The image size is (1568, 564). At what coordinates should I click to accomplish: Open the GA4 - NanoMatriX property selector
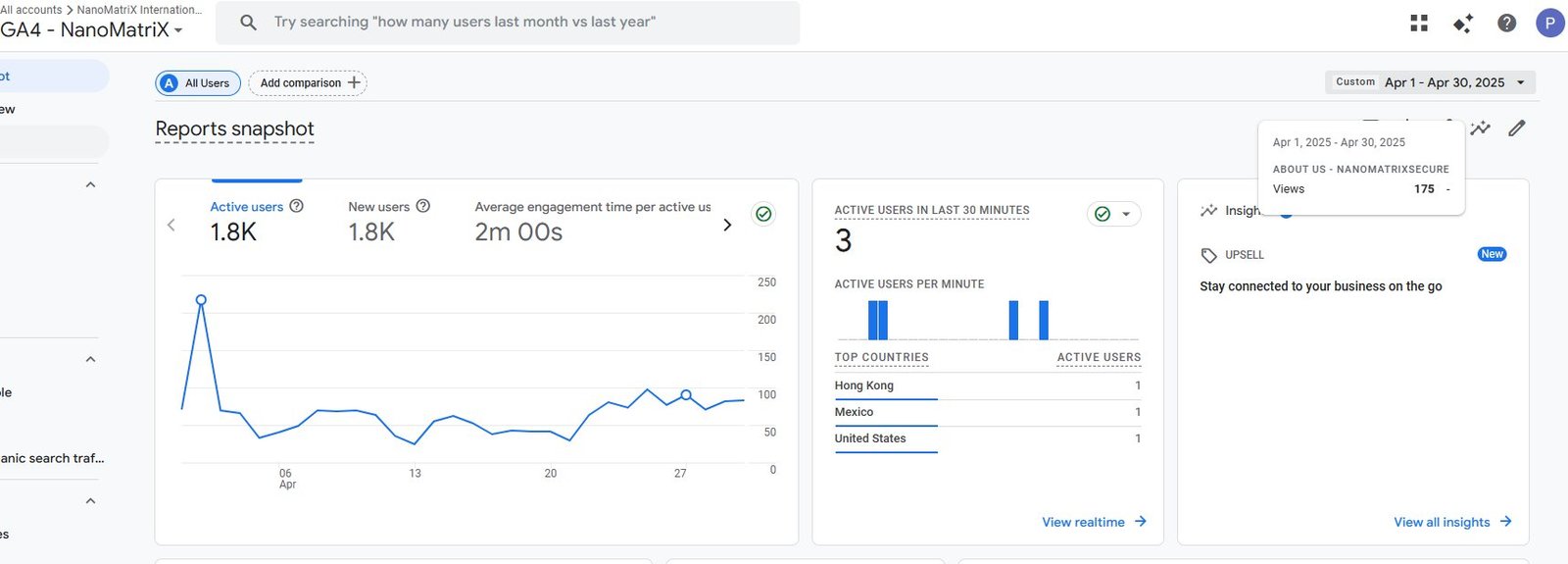pyautogui.click(x=91, y=29)
